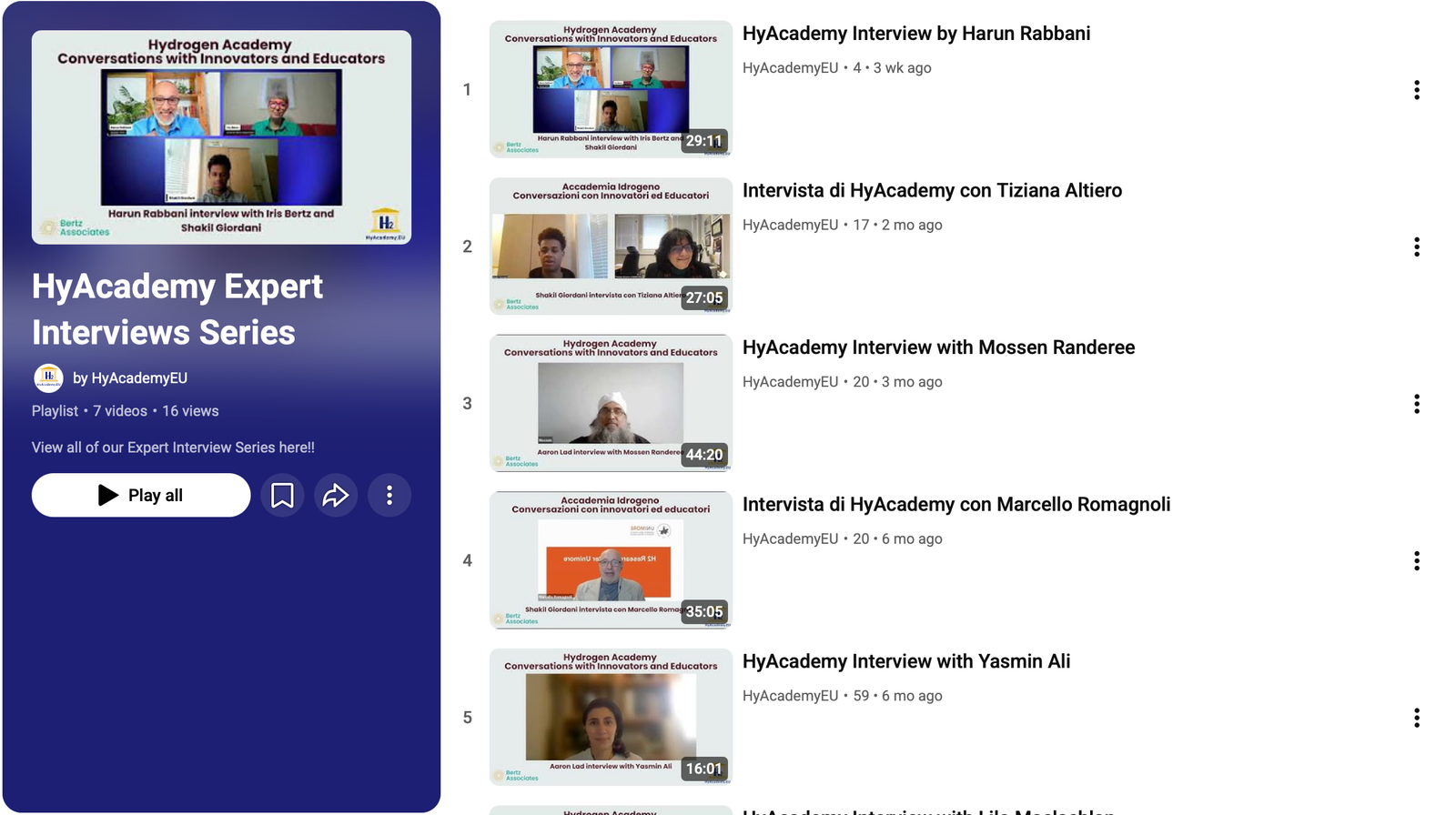Click HyAcademyEU under Marcello Romagnoli video

[x=790, y=538]
